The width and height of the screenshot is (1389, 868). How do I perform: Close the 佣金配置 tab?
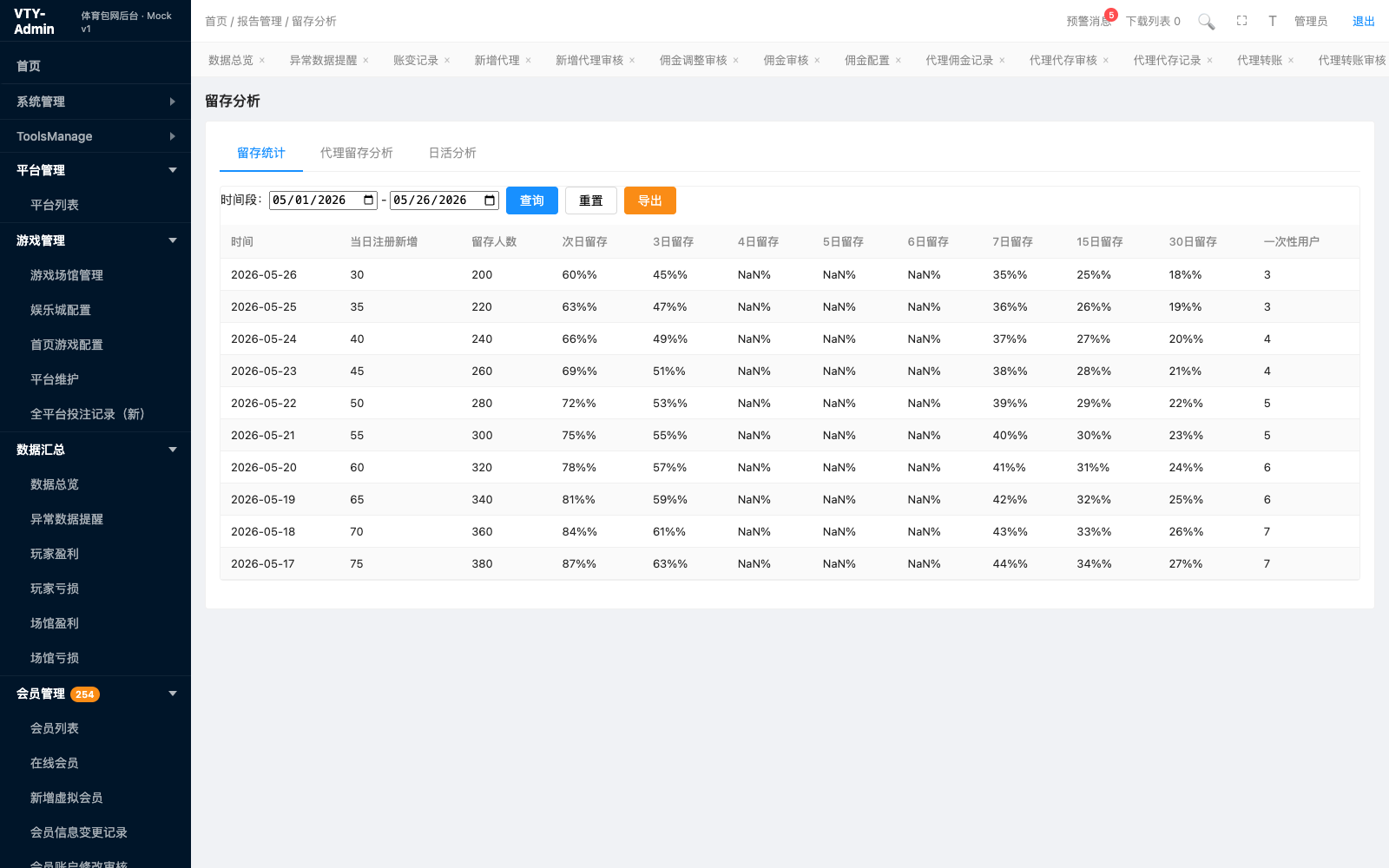(x=899, y=61)
